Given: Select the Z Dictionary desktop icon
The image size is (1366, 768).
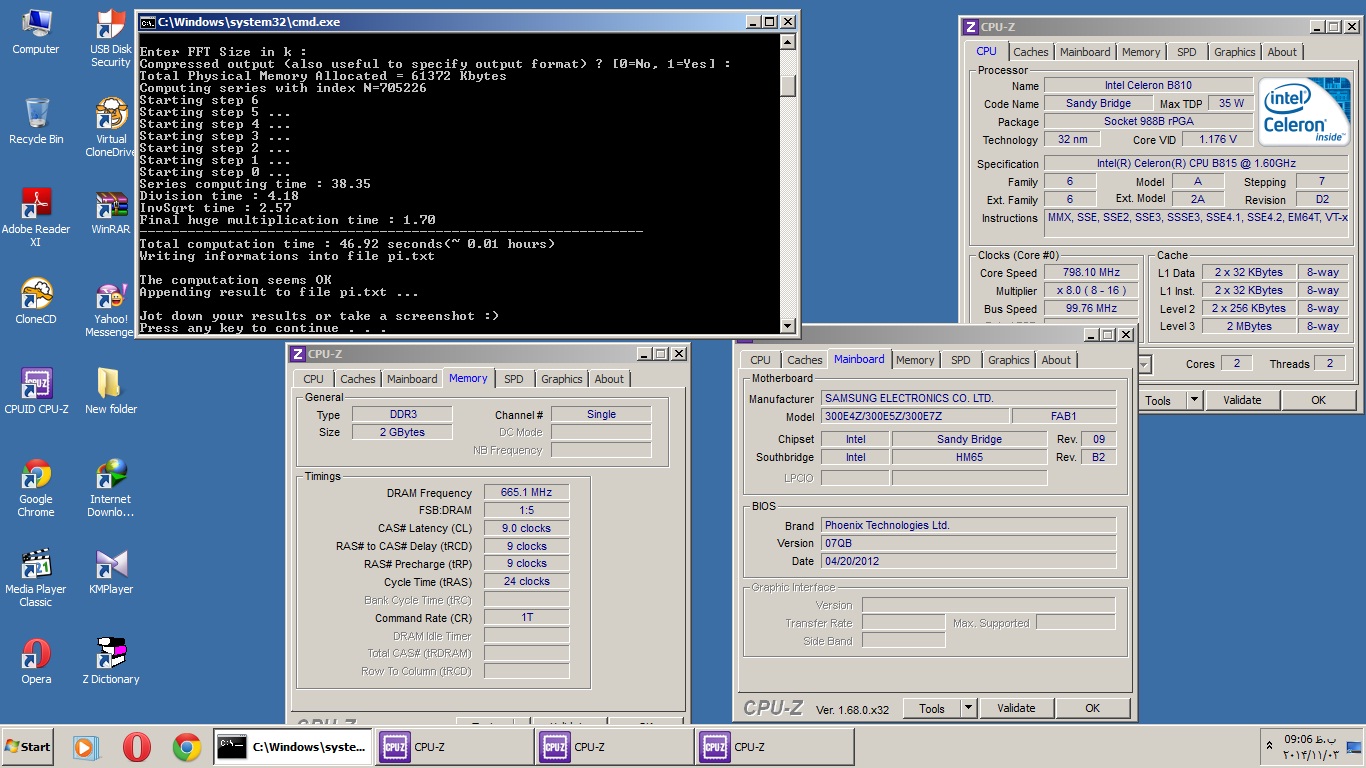Looking at the screenshot, I should (111, 661).
